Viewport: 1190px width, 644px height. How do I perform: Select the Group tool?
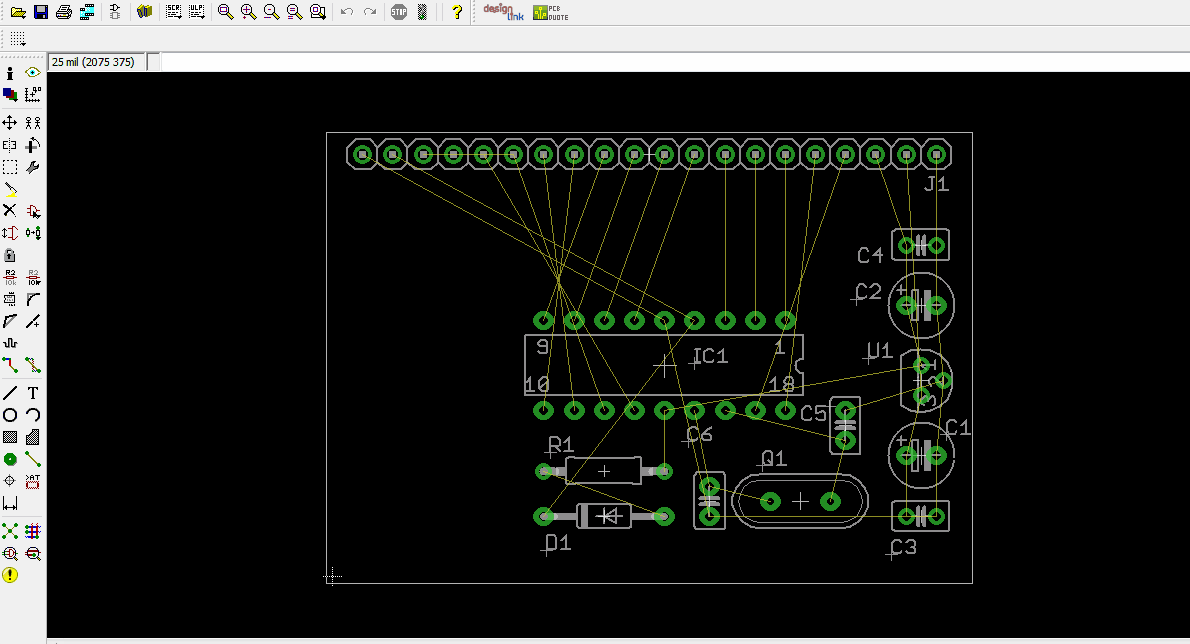point(10,167)
